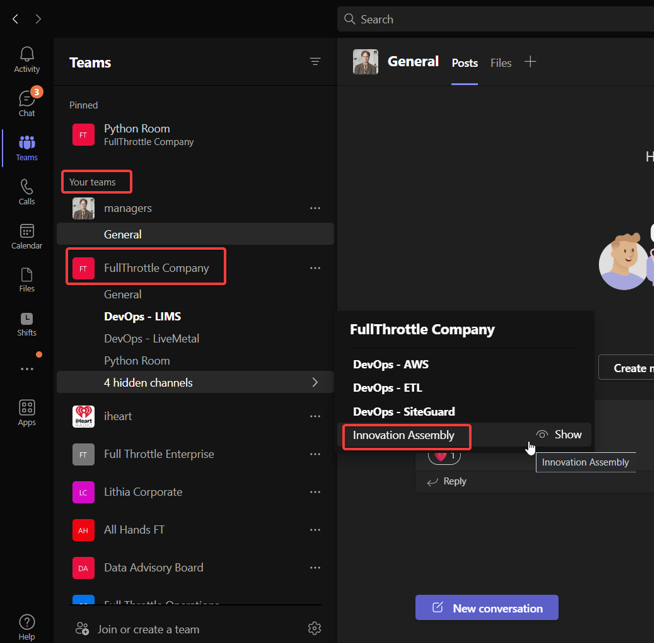The width and height of the screenshot is (654, 643).
Task: Open Chat in the sidebar
Action: [27, 102]
